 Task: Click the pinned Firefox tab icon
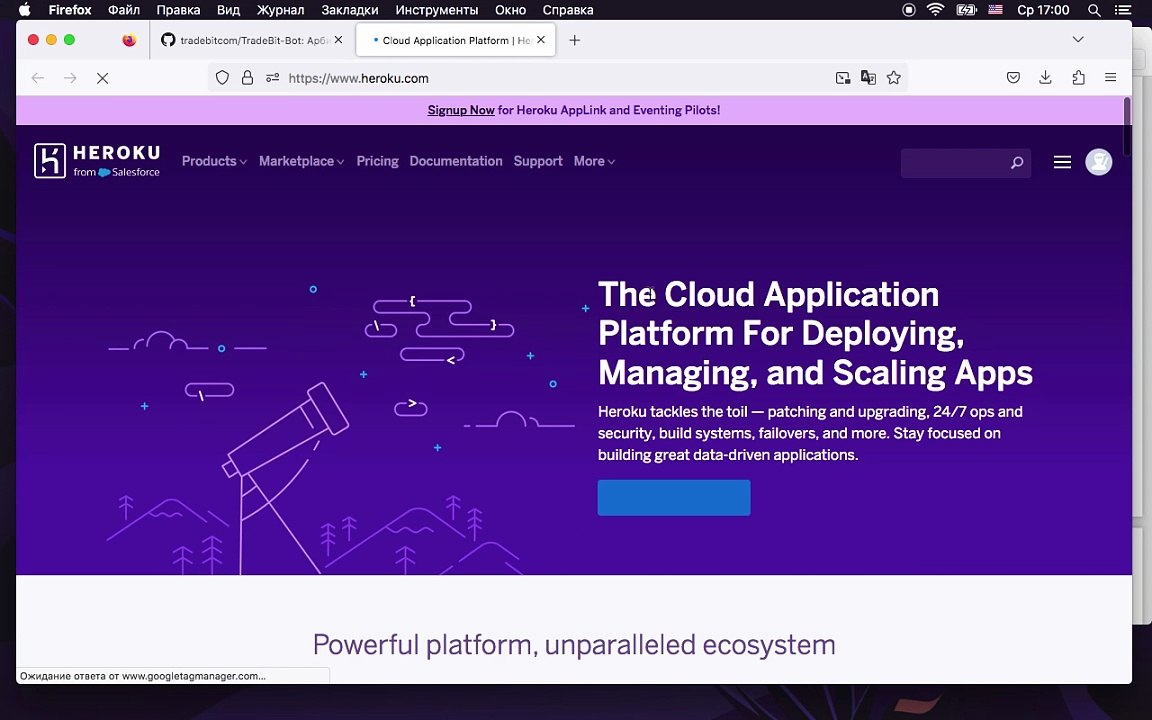coord(129,40)
